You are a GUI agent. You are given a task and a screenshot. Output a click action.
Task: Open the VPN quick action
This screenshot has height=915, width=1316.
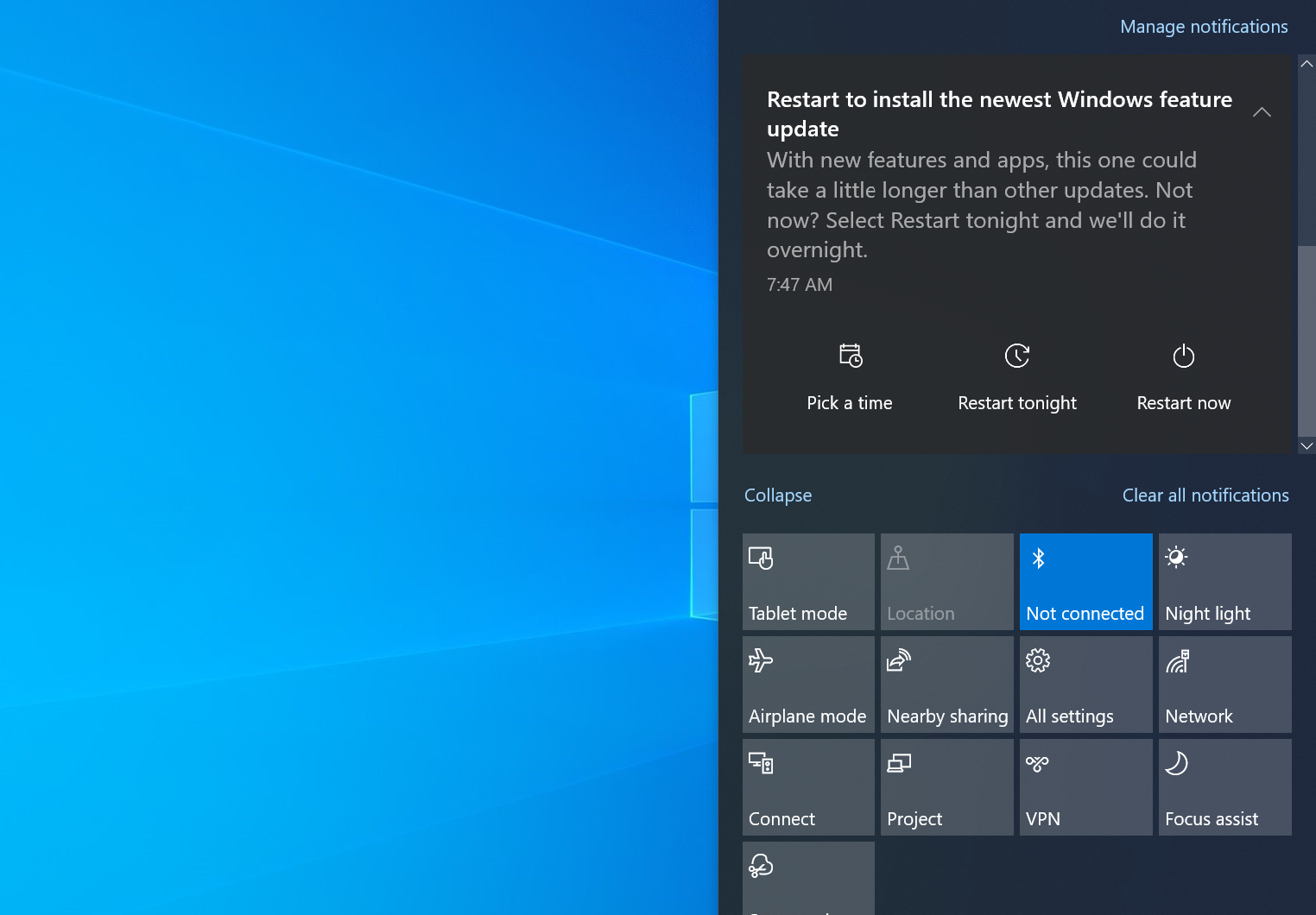coord(1086,787)
